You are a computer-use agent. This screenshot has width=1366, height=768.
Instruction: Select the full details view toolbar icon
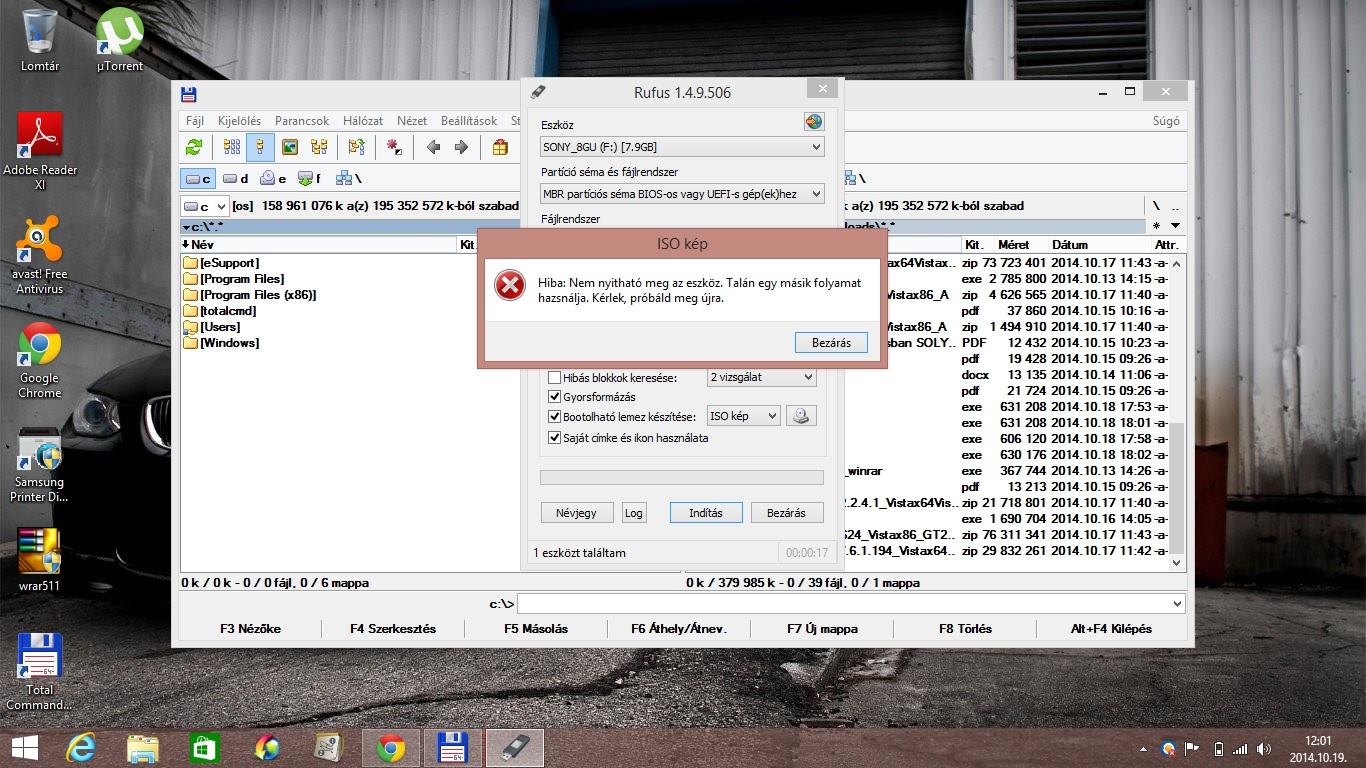click(261, 147)
